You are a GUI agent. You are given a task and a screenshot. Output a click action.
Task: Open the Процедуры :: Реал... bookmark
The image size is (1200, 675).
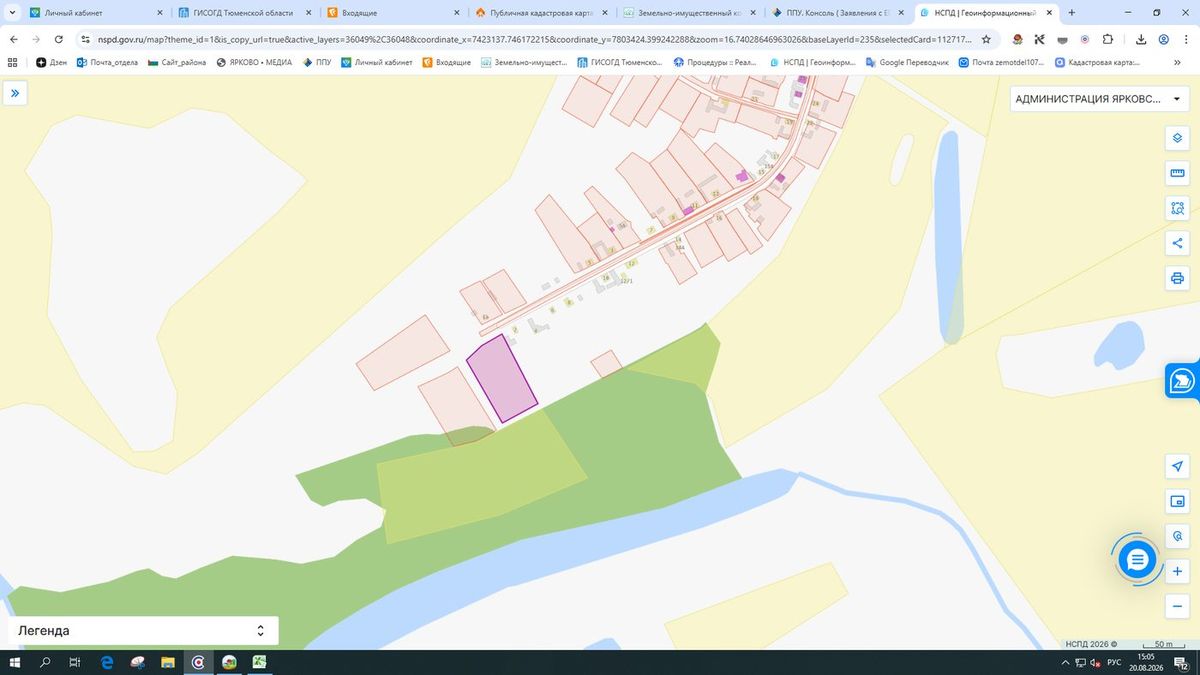[x=715, y=62]
